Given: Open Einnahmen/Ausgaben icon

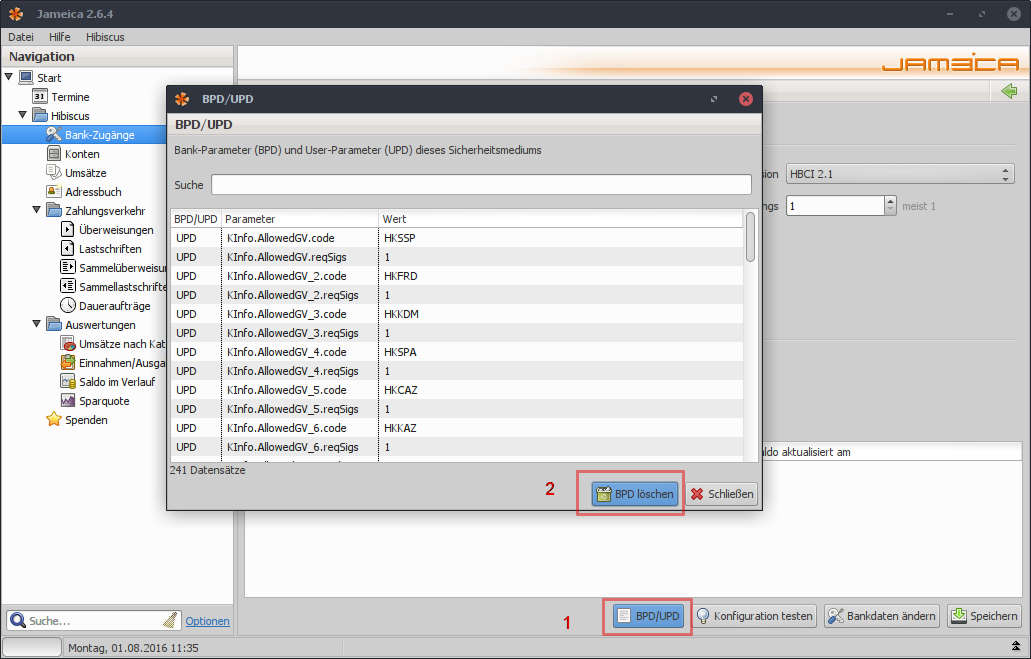Looking at the screenshot, I should click(68, 363).
